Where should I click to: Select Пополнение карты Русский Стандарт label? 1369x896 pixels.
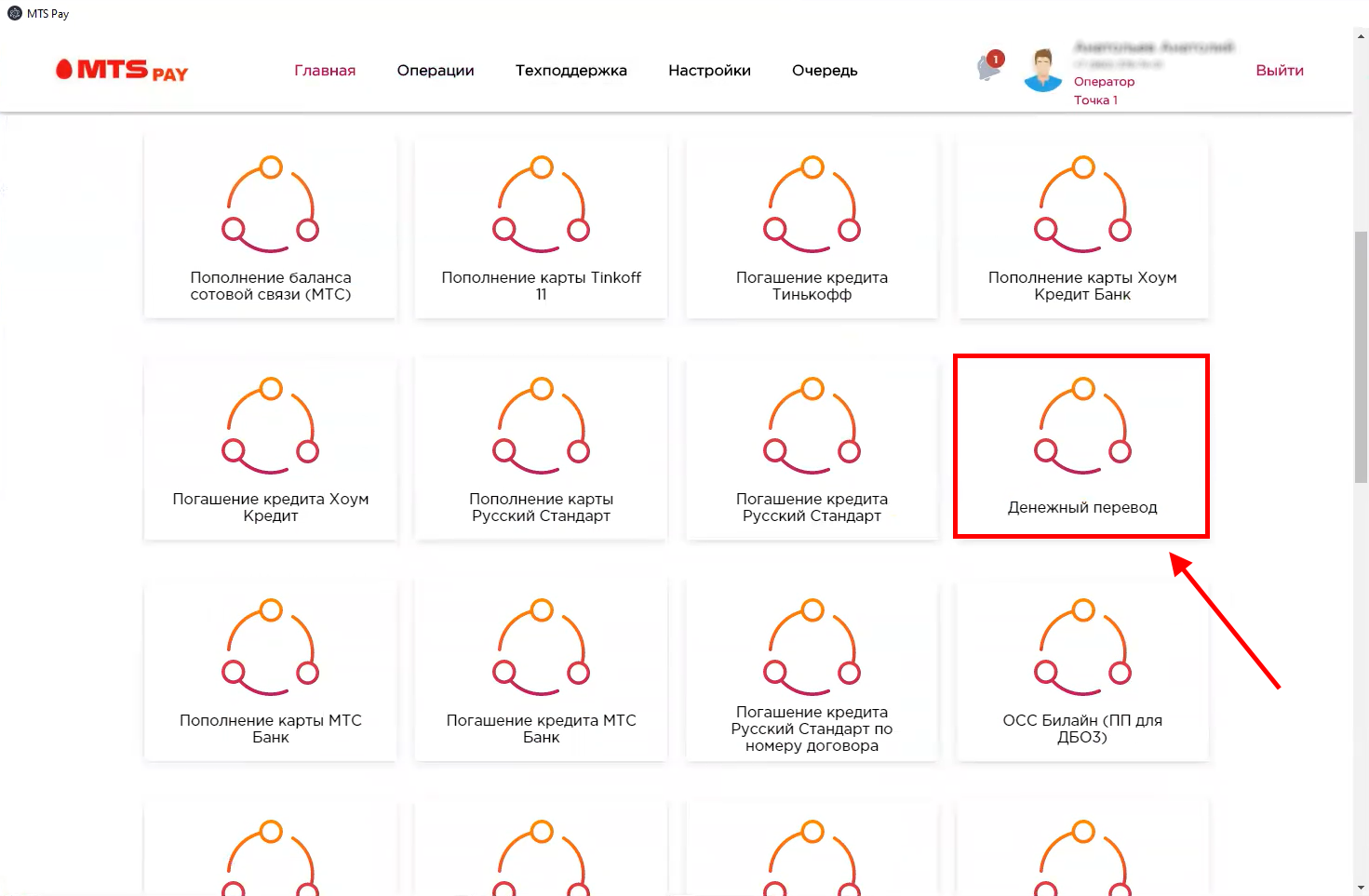pyautogui.click(x=542, y=507)
